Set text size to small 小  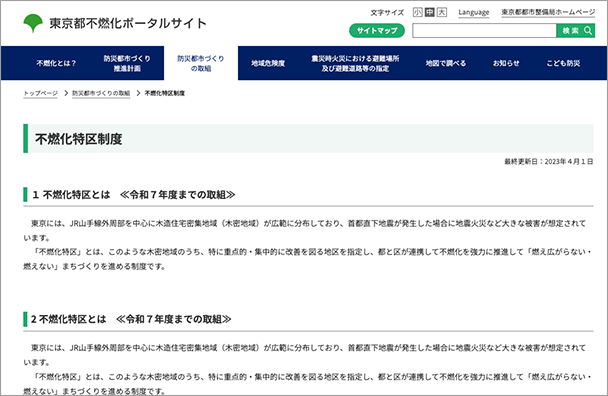(417, 12)
